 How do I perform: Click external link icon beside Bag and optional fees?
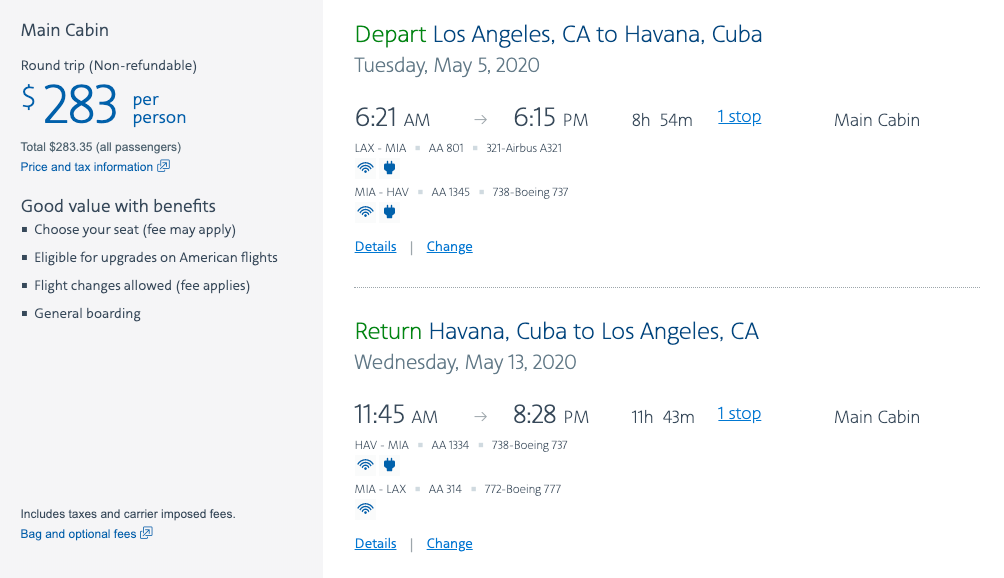[146, 533]
